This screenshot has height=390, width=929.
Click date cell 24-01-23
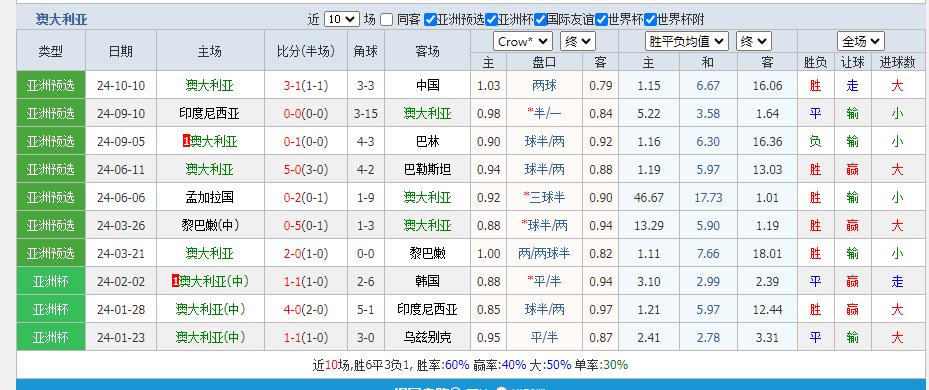click(x=121, y=337)
